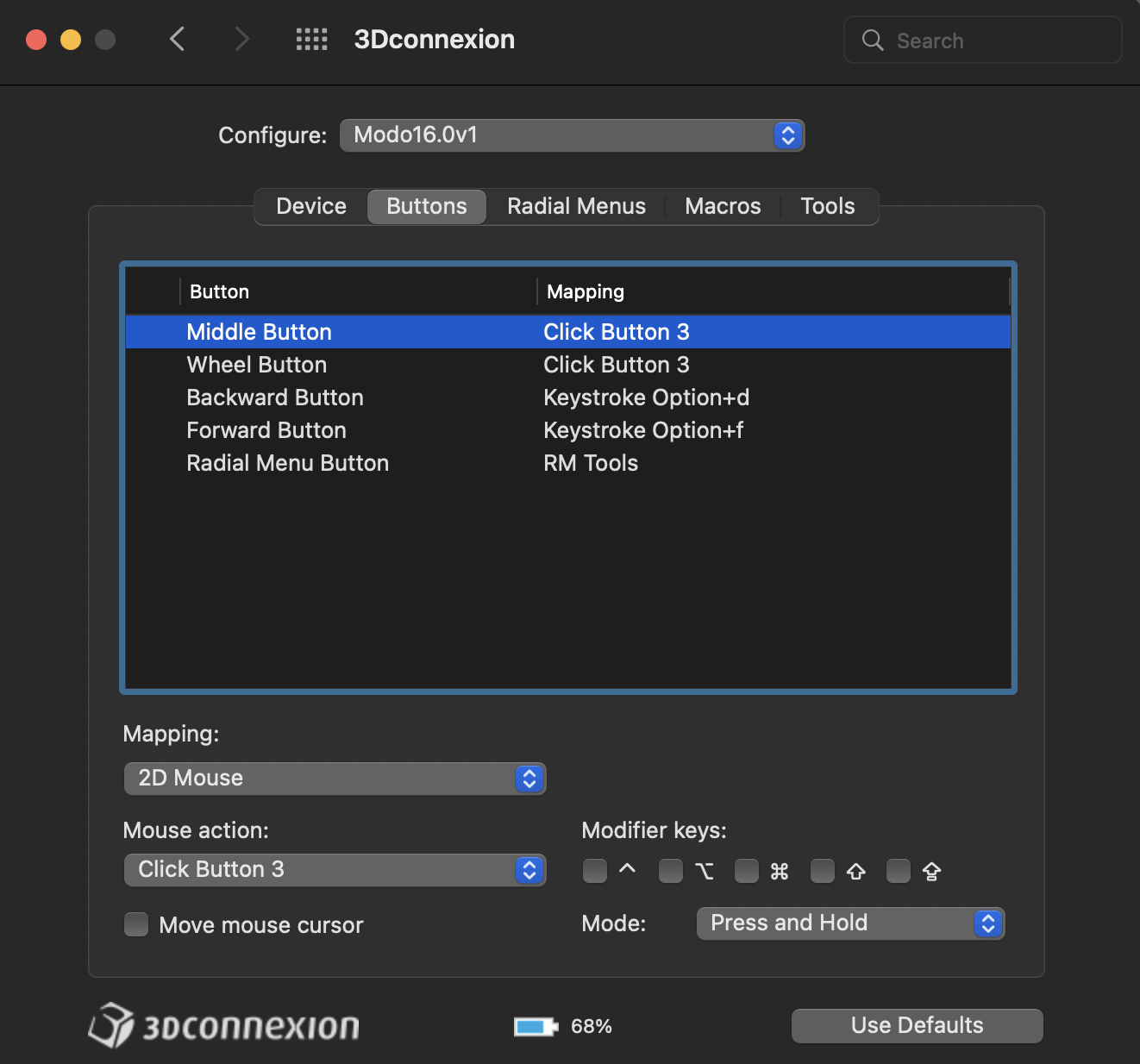
Task: Open the Mouse action dropdown
Action: point(335,870)
